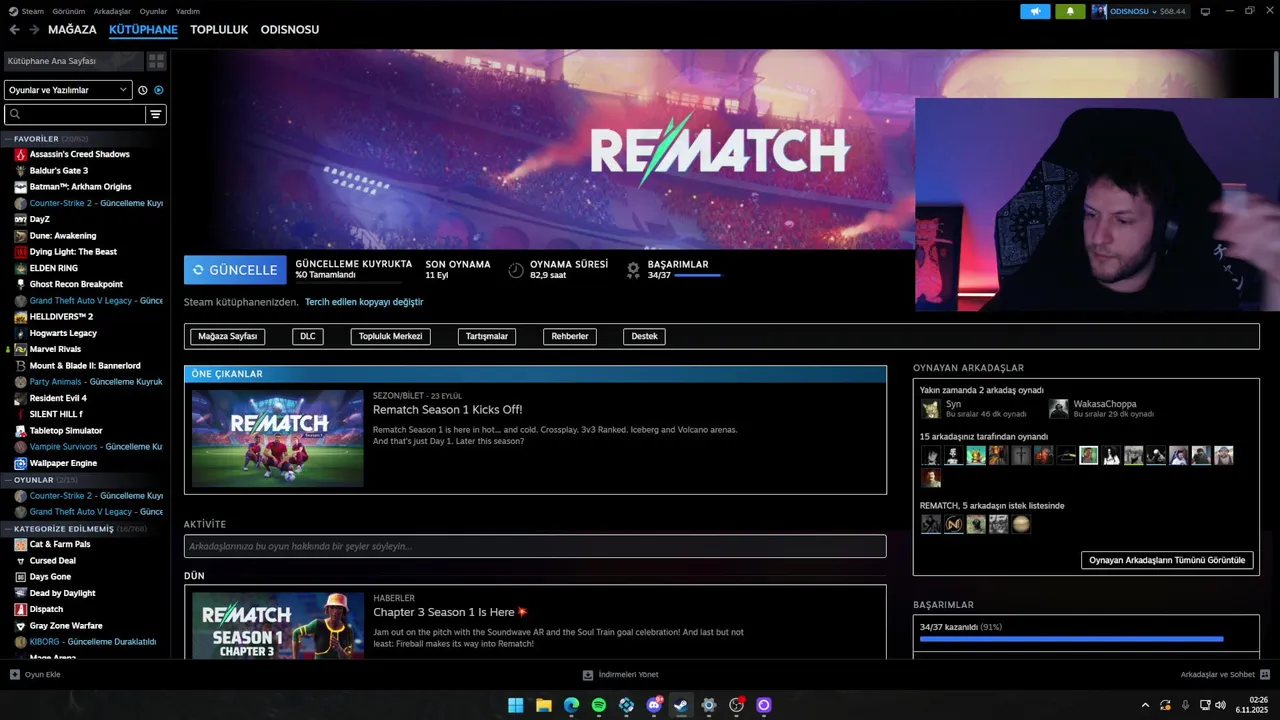Viewport: 1280px width, 720px height.
Task: Focus the library search box
Action: coord(75,115)
